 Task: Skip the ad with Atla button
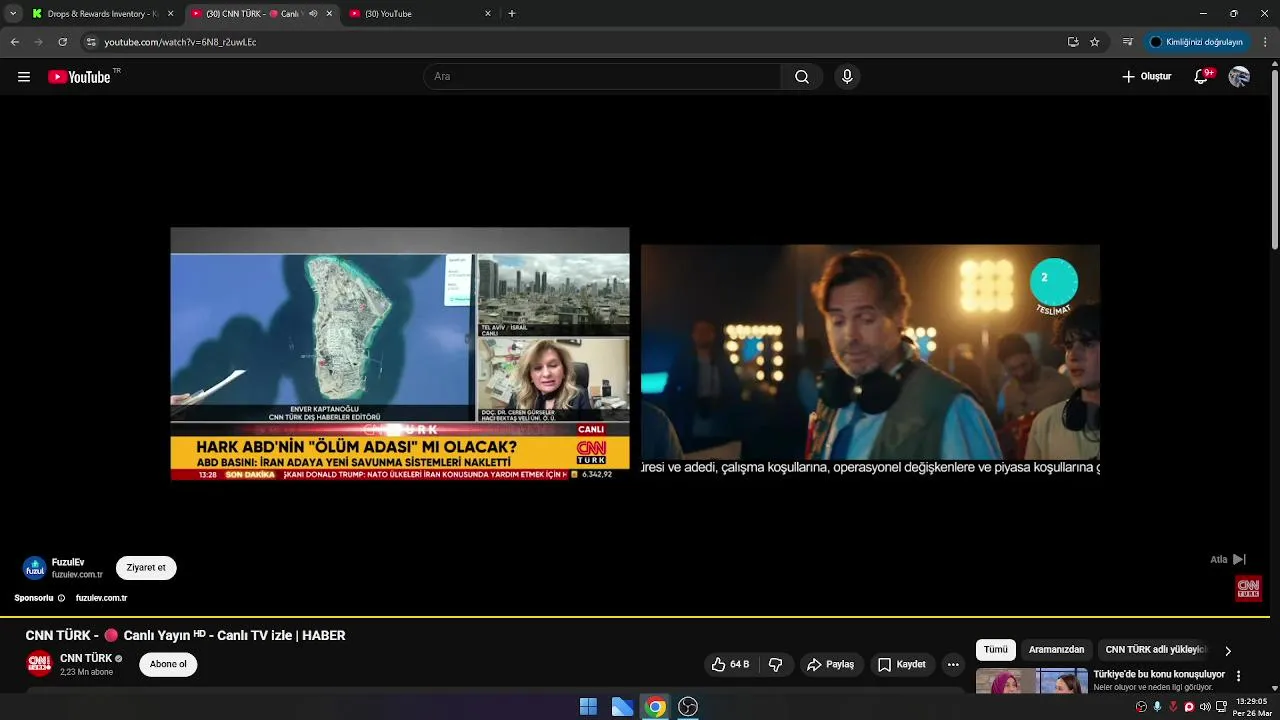[1228, 560]
